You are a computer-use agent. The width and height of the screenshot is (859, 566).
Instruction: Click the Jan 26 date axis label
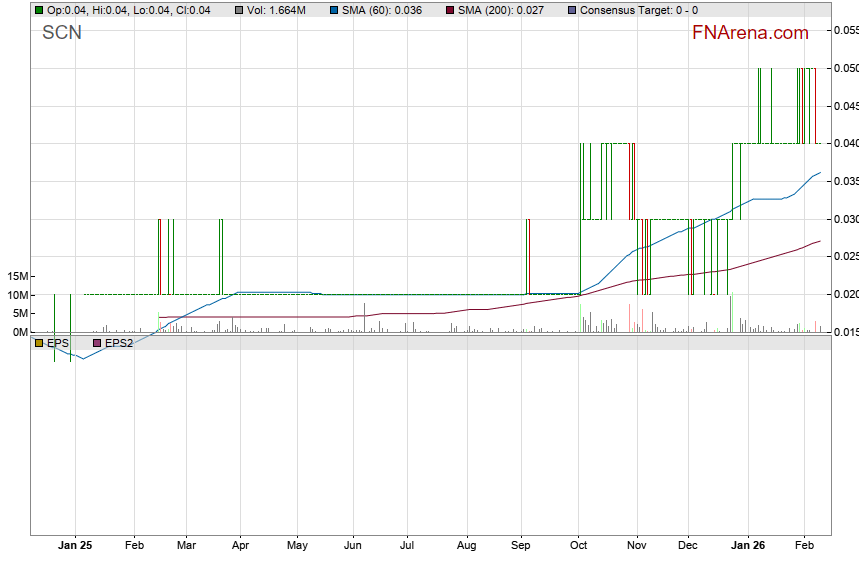[x=750, y=547]
